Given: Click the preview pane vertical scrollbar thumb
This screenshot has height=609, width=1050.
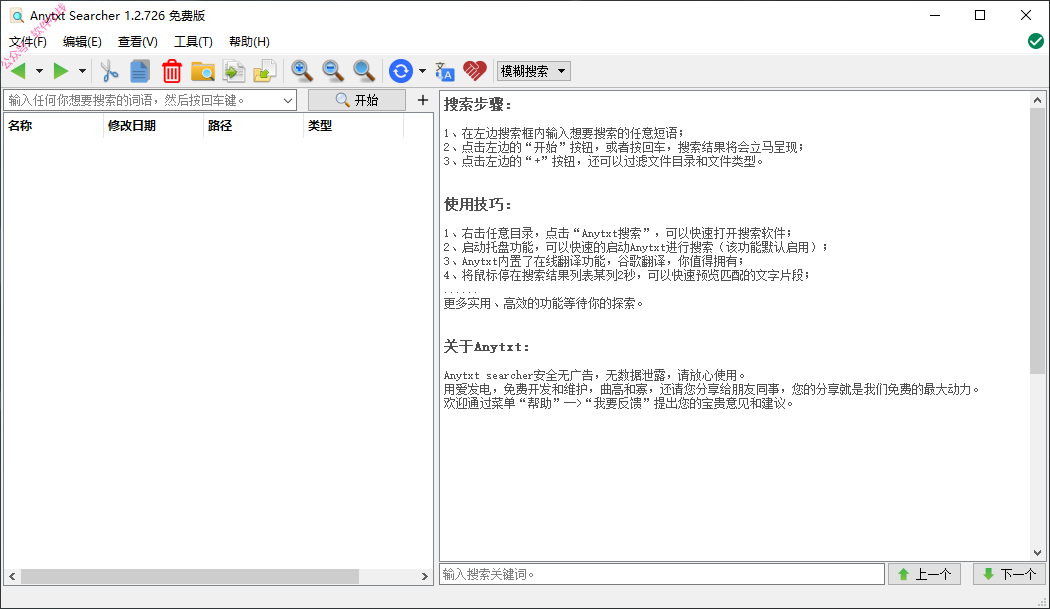Looking at the screenshot, I should tap(1037, 241).
